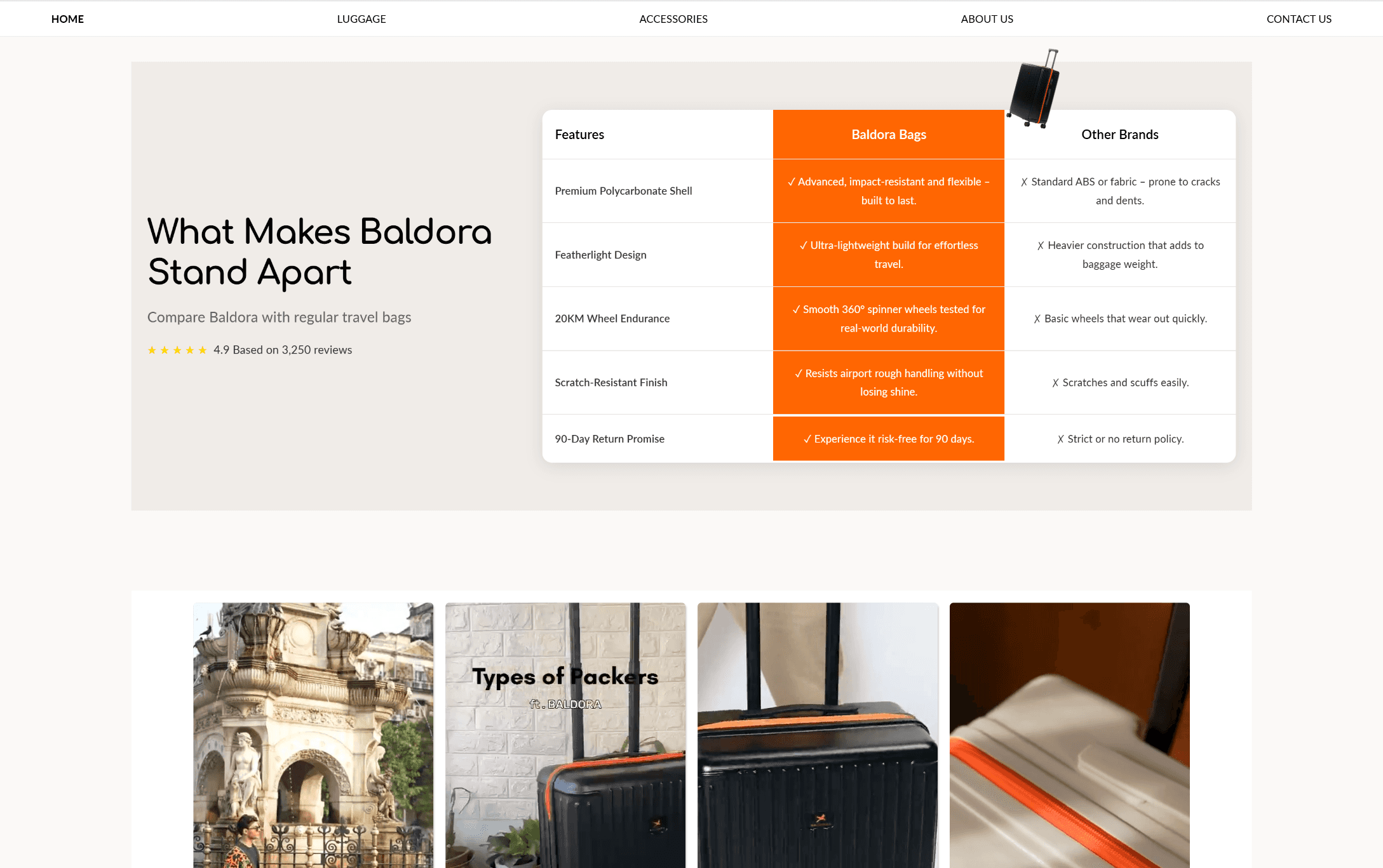1383x868 pixels.
Task: Open the Types of Packers video
Action: (565, 735)
